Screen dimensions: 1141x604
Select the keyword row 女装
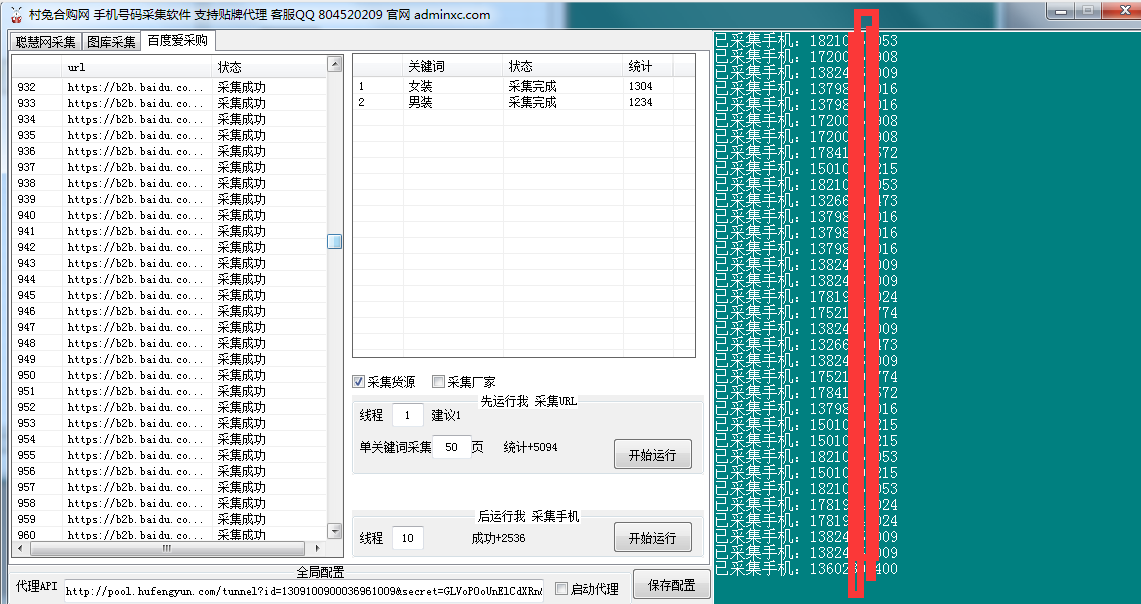pyautogui.click(x=420, y=88)
